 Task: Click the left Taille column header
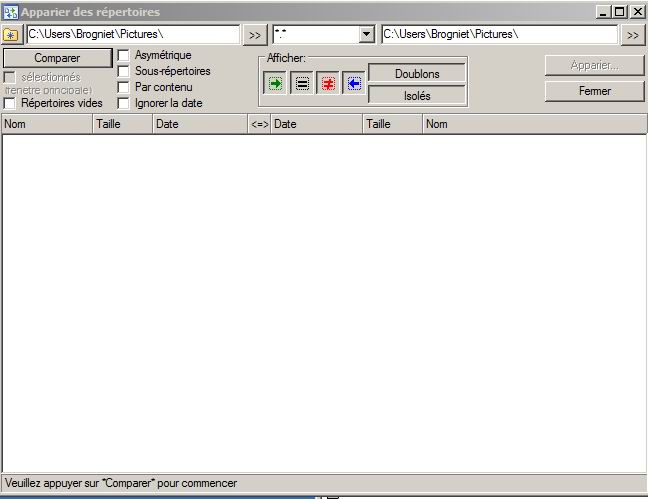pyautogui.click(x=122, y=125)
